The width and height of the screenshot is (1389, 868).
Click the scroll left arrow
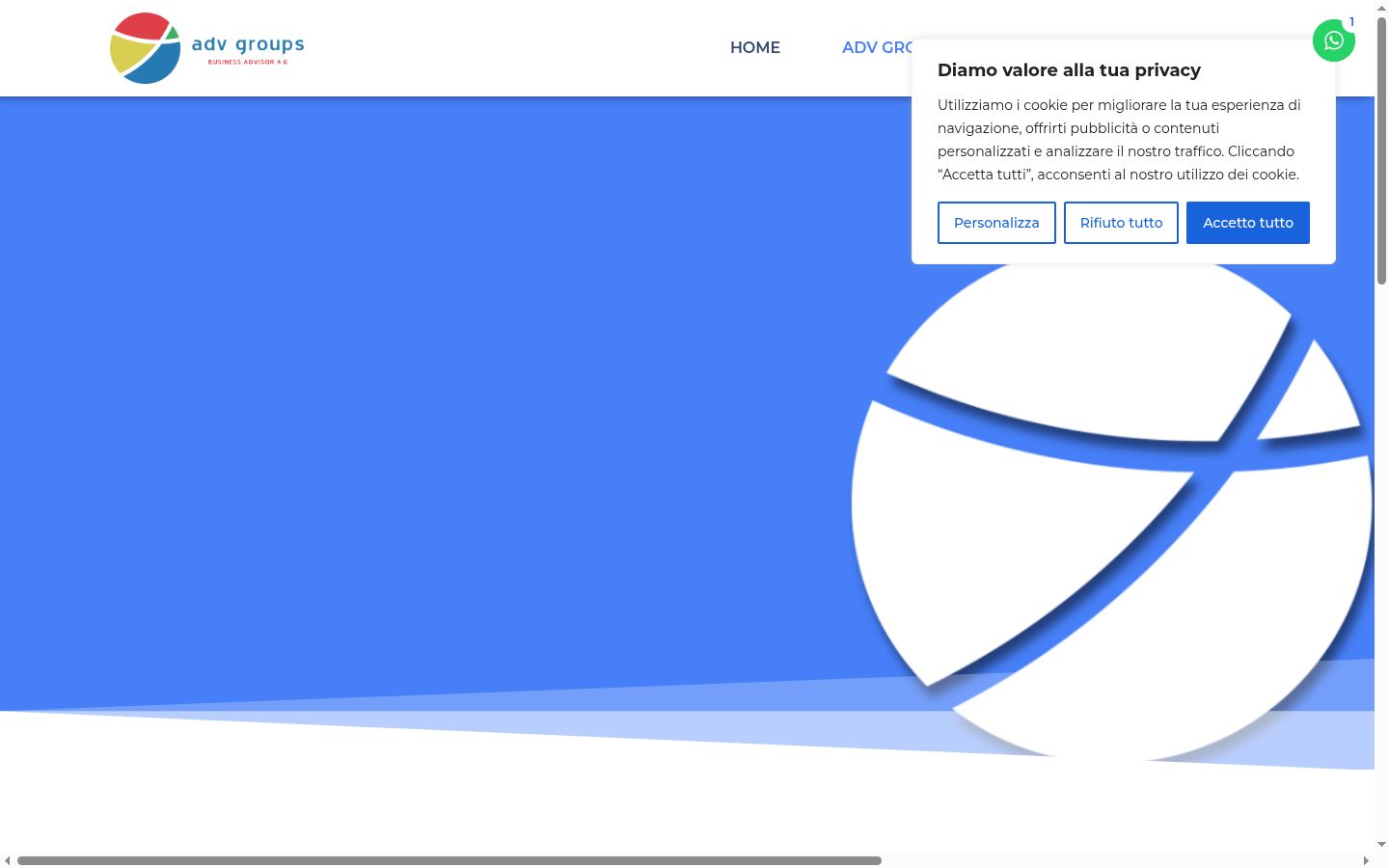(x=7, y=860)
